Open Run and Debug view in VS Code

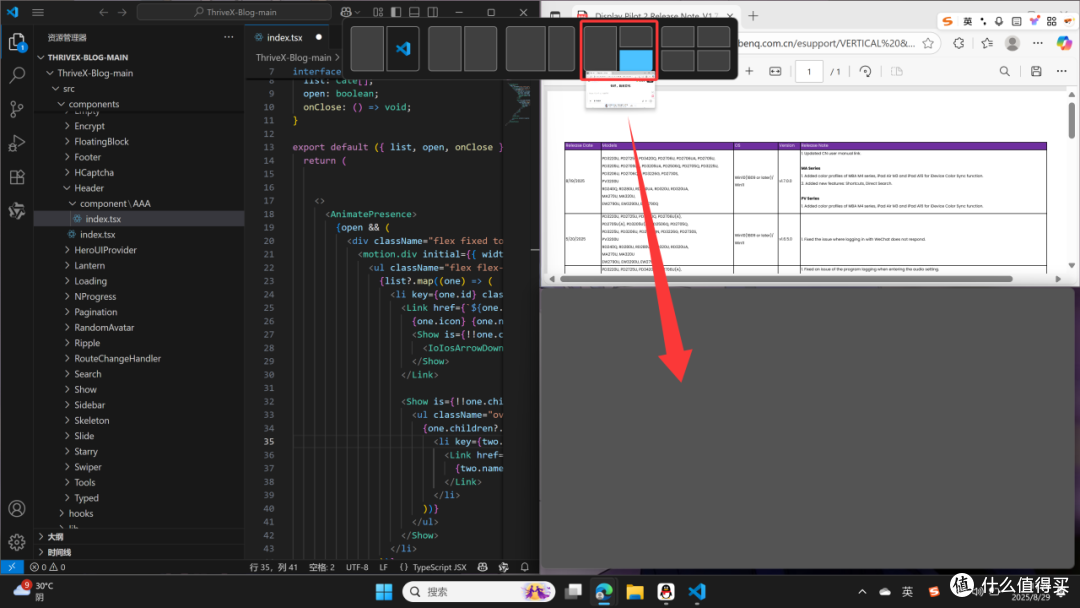(17, 143)
